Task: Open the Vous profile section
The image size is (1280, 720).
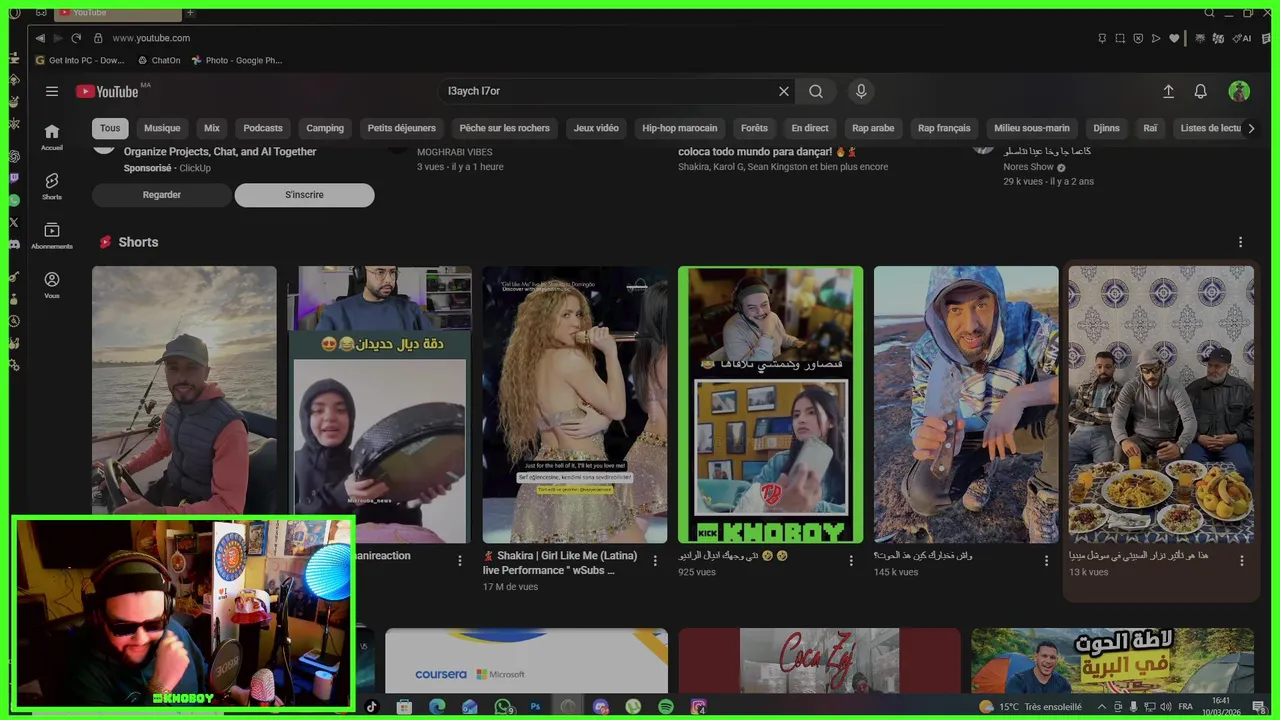Action: click(x=52, y=285)
